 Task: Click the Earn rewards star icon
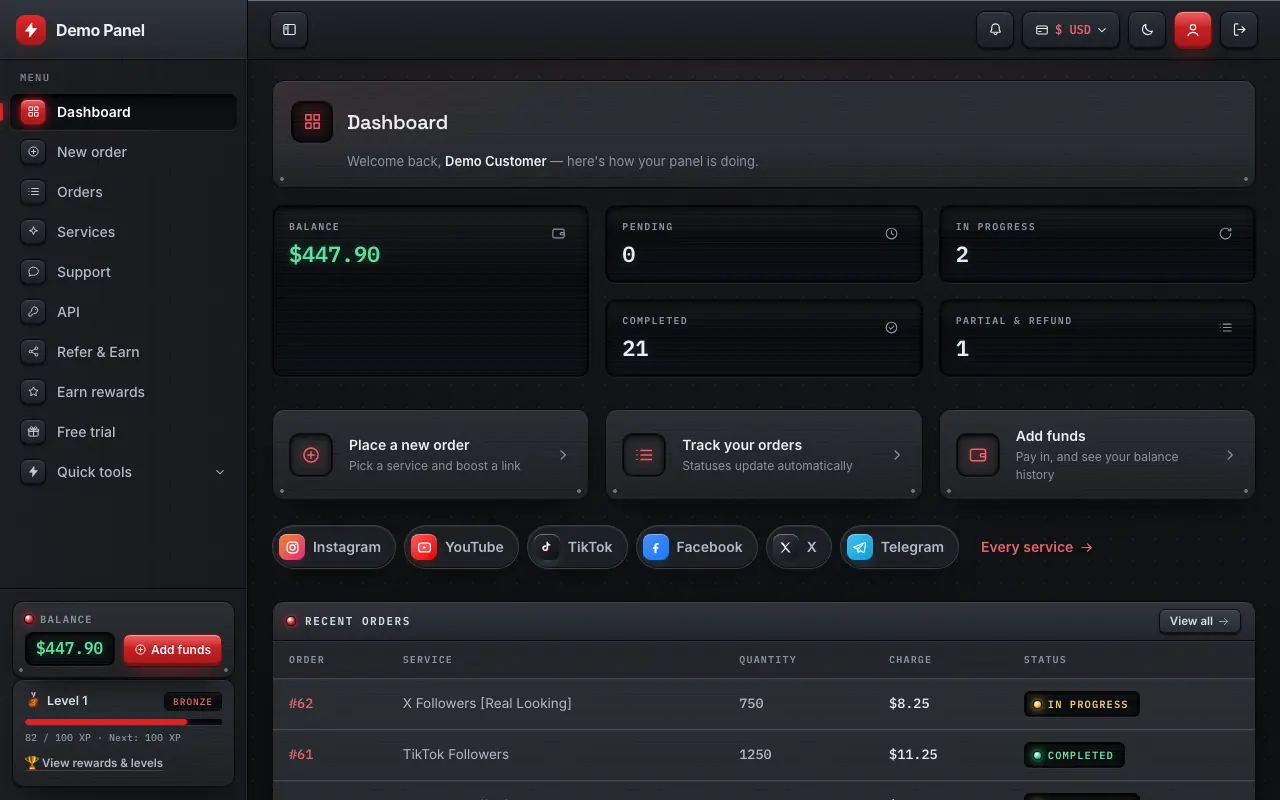pos(33,392)
